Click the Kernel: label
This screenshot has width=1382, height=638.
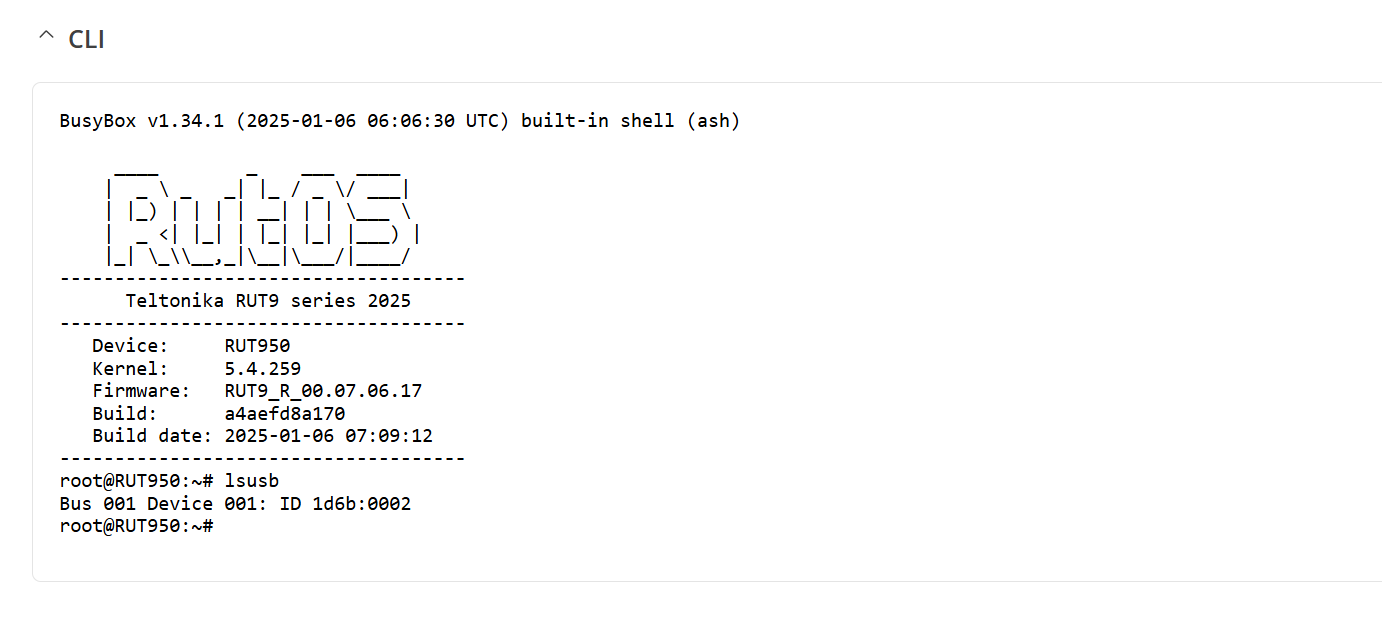131,369
